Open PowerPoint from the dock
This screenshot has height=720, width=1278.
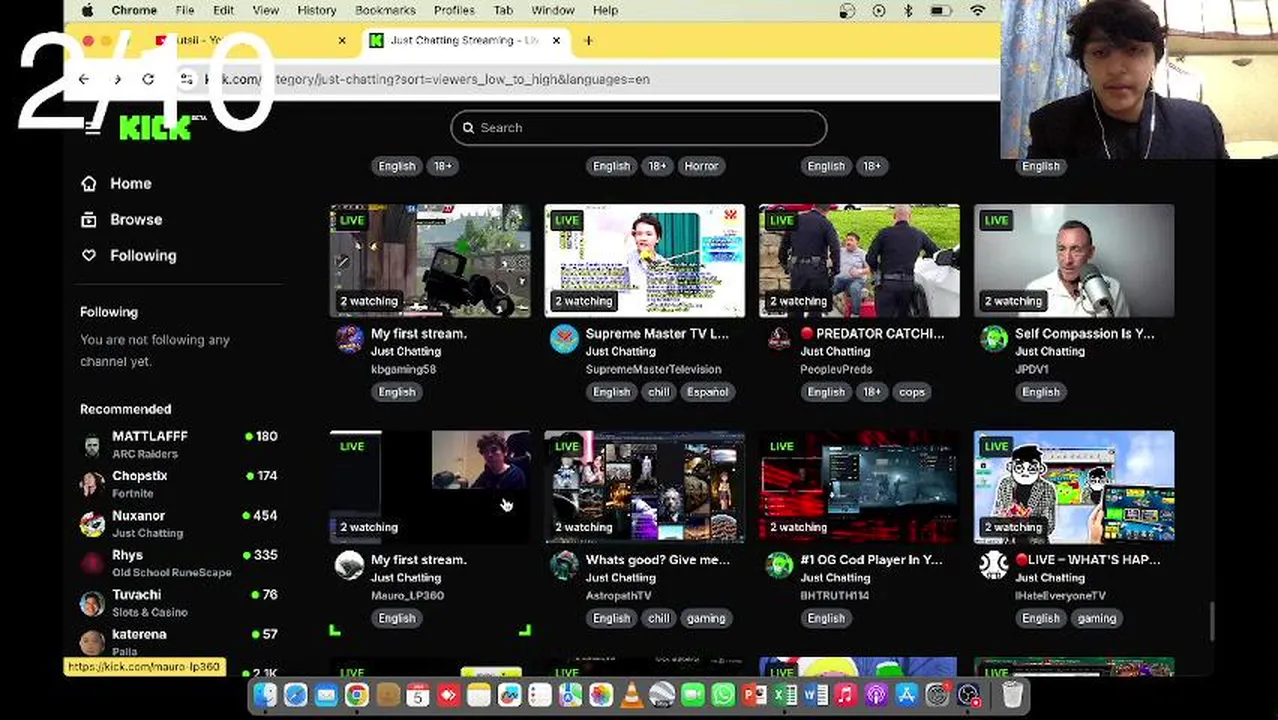coord(755,695)
